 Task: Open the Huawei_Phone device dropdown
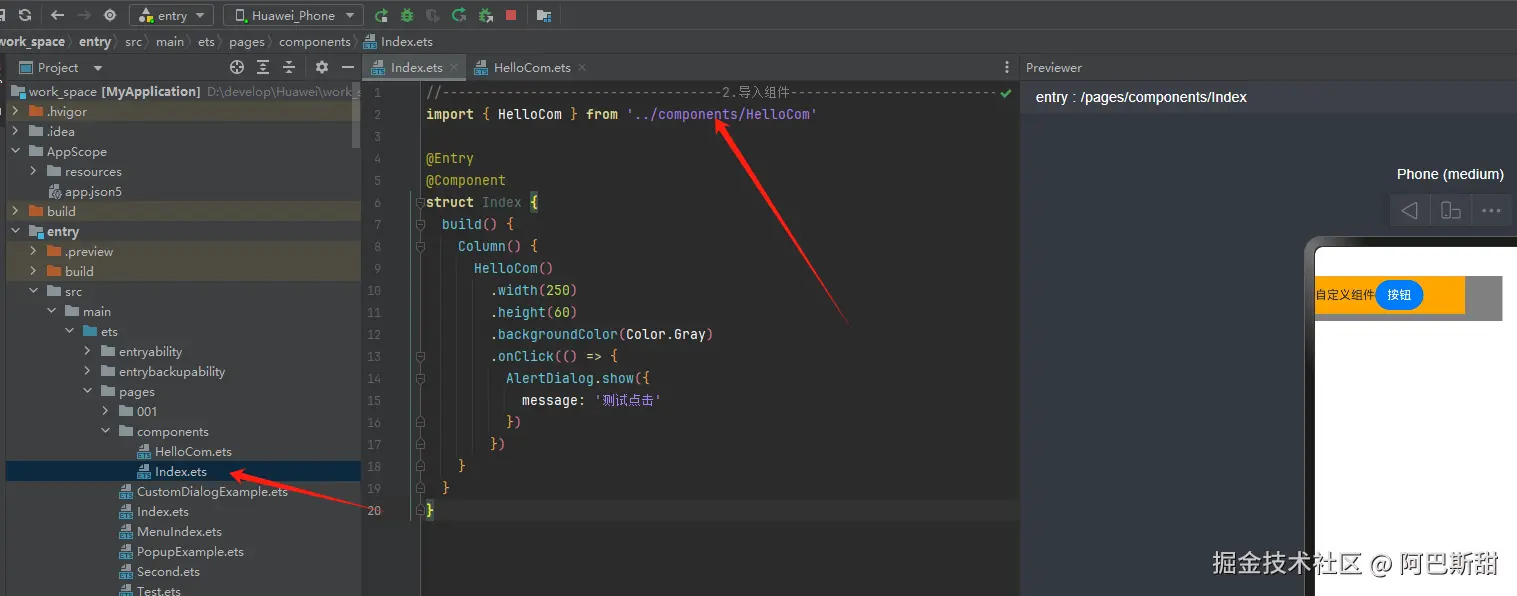click(292, 15)
